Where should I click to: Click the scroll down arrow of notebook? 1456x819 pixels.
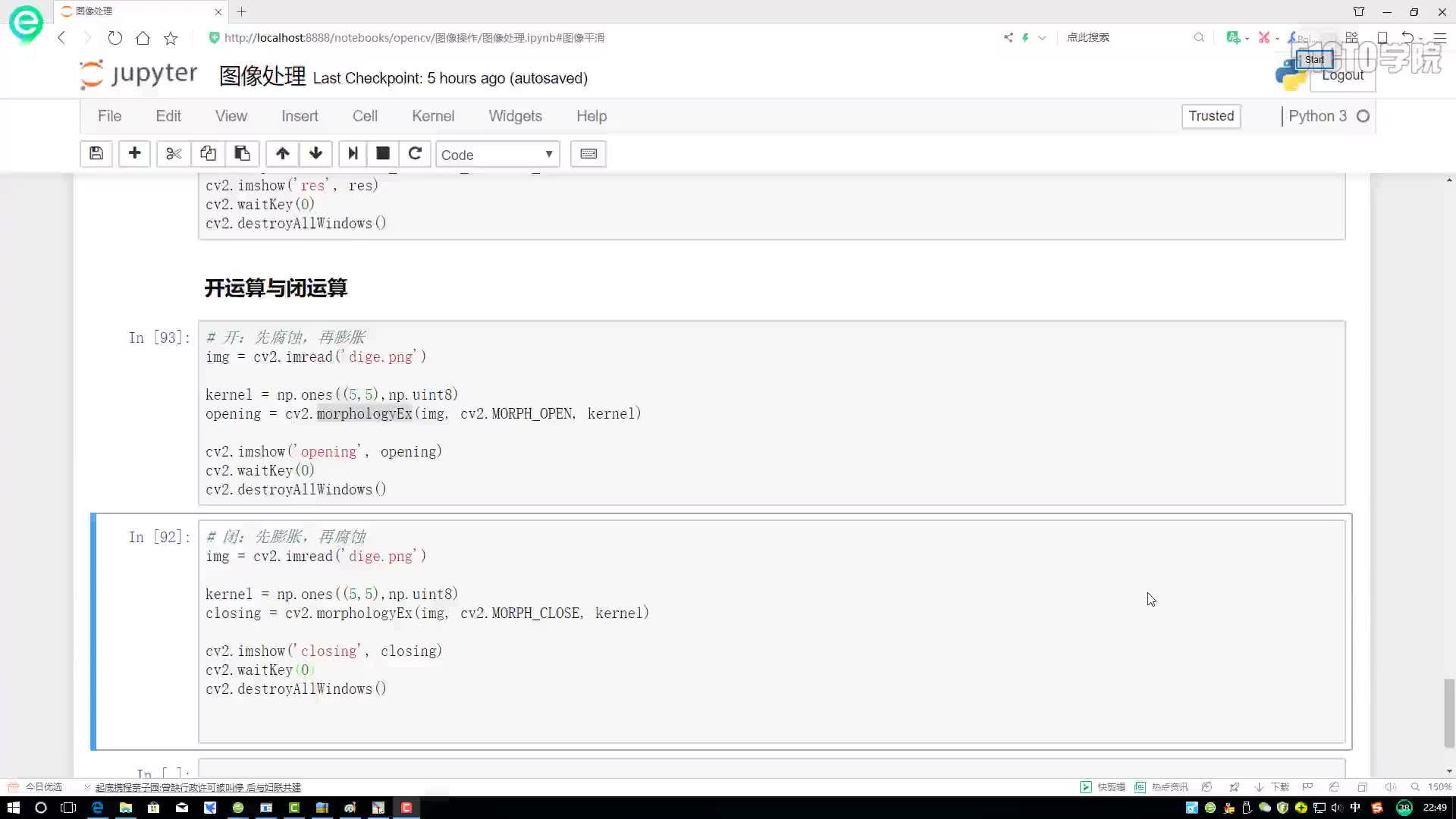[1449, 770]
